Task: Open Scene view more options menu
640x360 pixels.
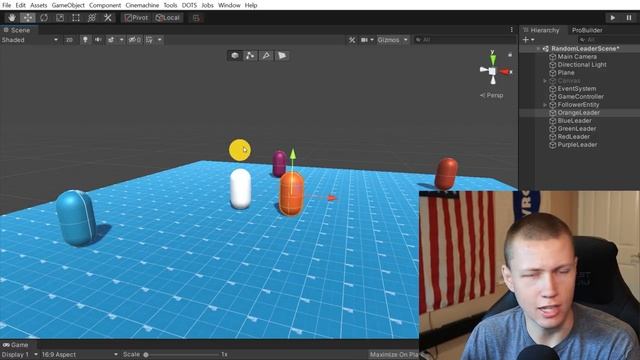Action: (511, 29)
